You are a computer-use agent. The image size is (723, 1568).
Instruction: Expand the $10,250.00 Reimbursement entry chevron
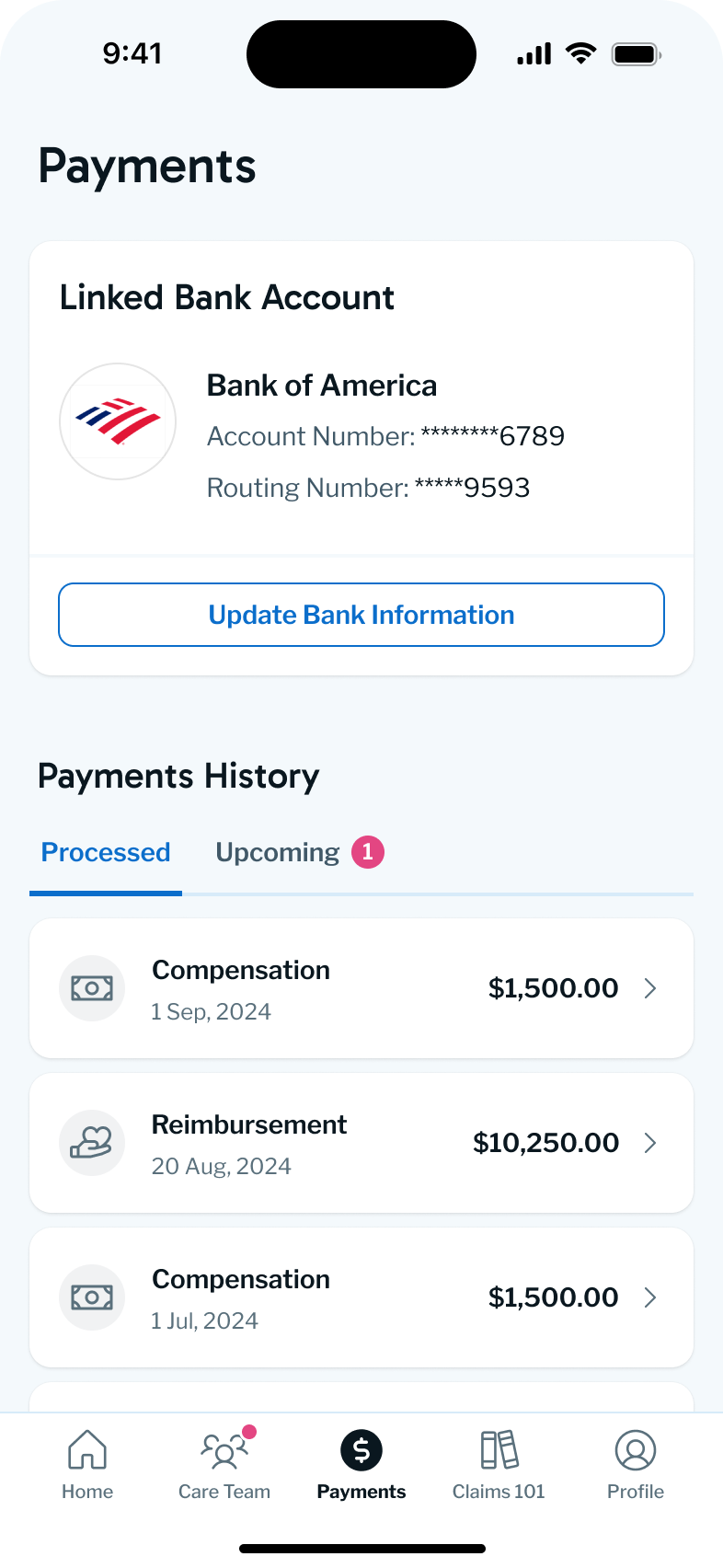coord(651,1143)
